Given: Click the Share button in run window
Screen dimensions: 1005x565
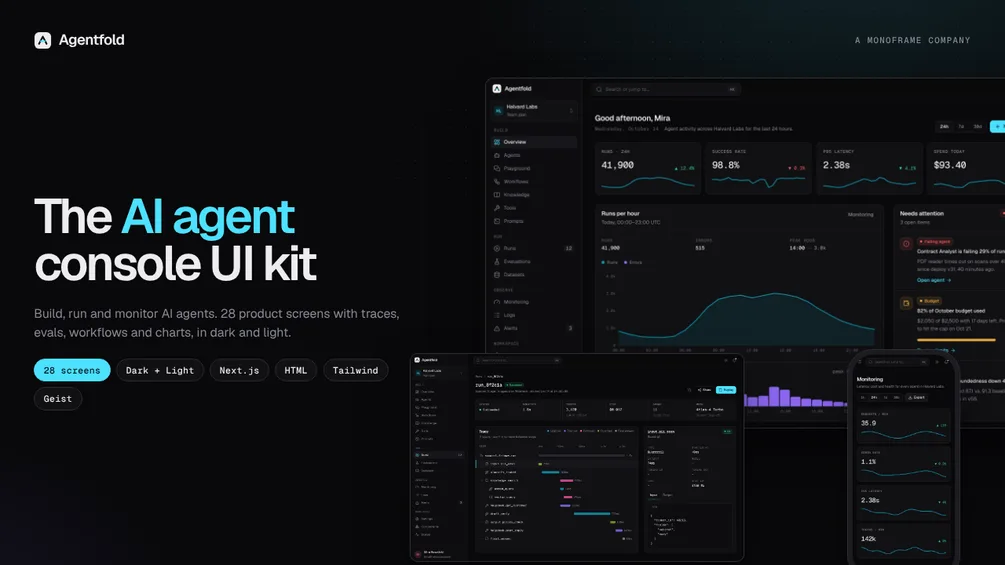Looking at the screenshot, I should (704, 389).
